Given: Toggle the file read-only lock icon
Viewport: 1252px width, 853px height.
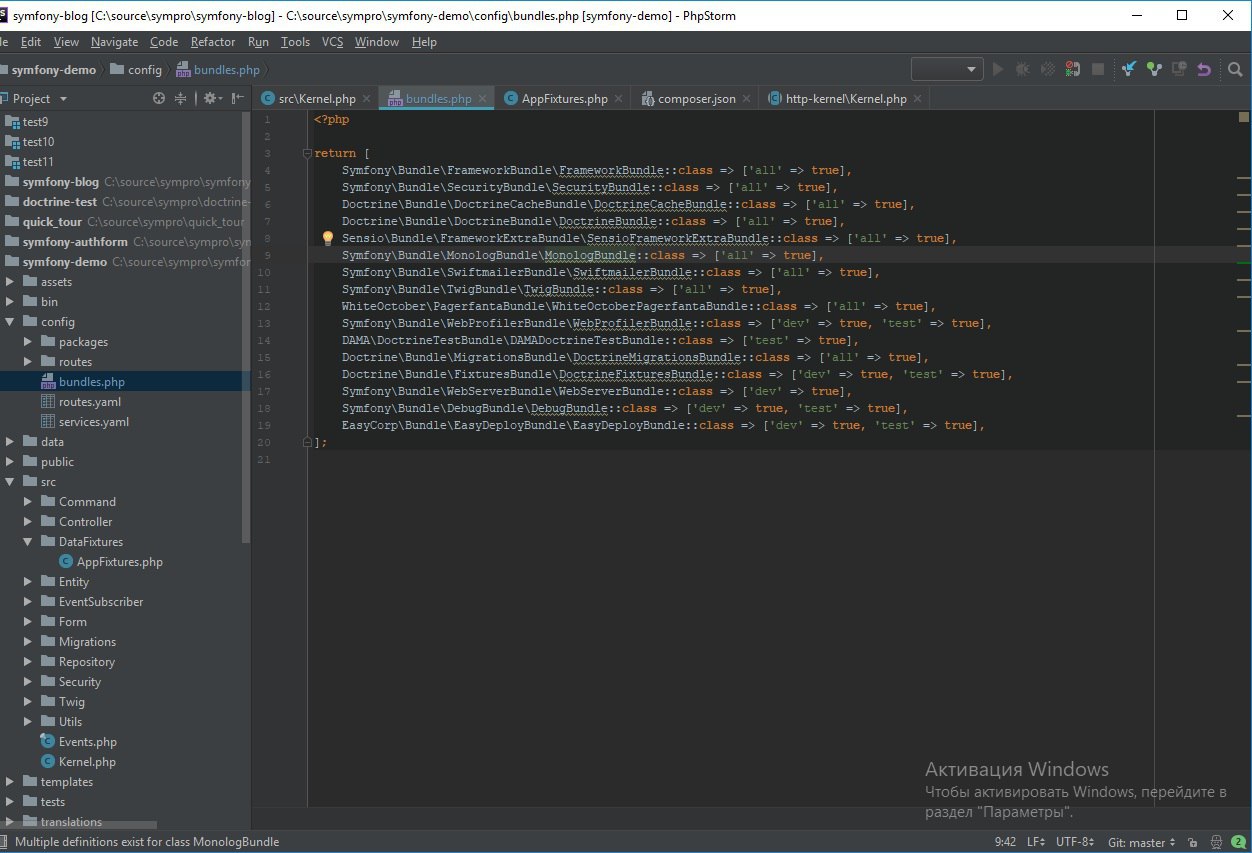Looking at the screenshot, I should tap(1191, 843).
